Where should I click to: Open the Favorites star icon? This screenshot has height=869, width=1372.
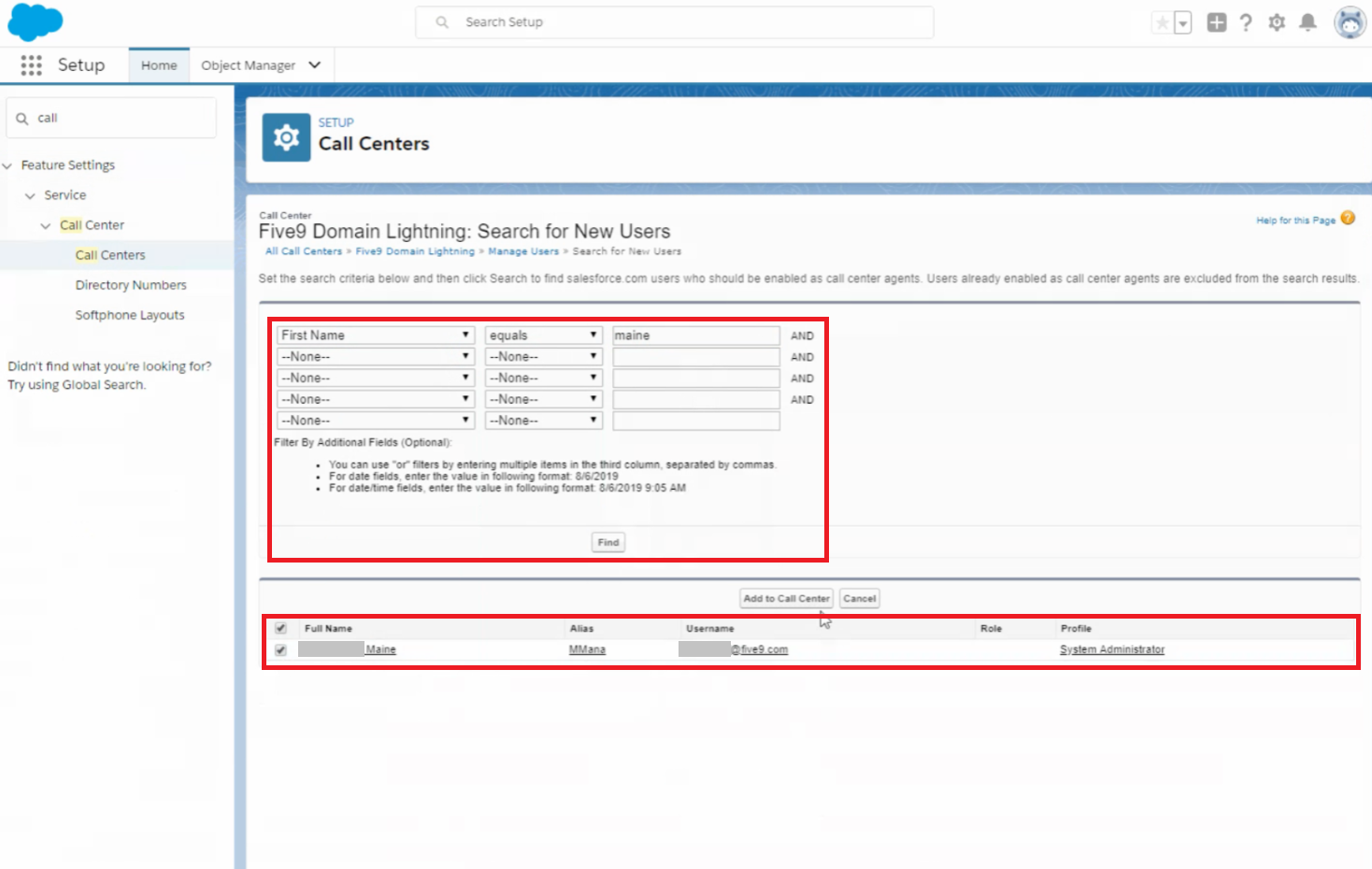[1162, 22]
